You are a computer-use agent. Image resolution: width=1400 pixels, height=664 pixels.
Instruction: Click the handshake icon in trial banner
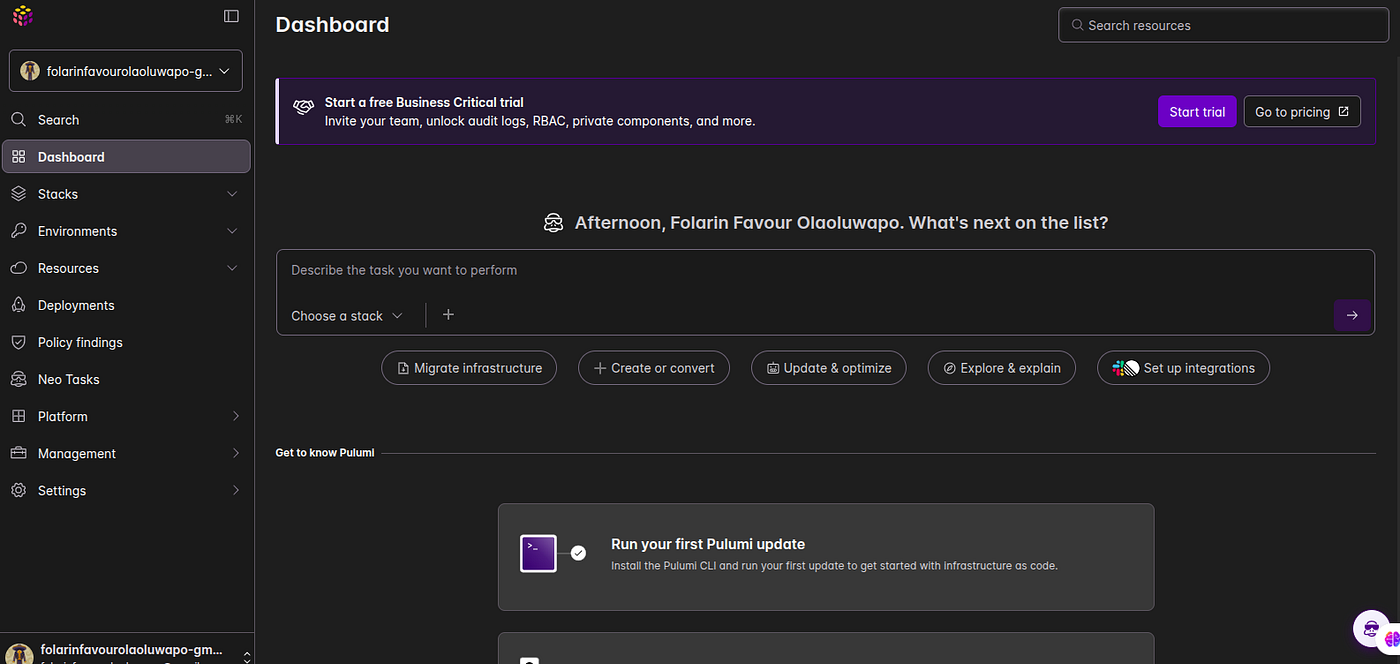pos(303,106)
